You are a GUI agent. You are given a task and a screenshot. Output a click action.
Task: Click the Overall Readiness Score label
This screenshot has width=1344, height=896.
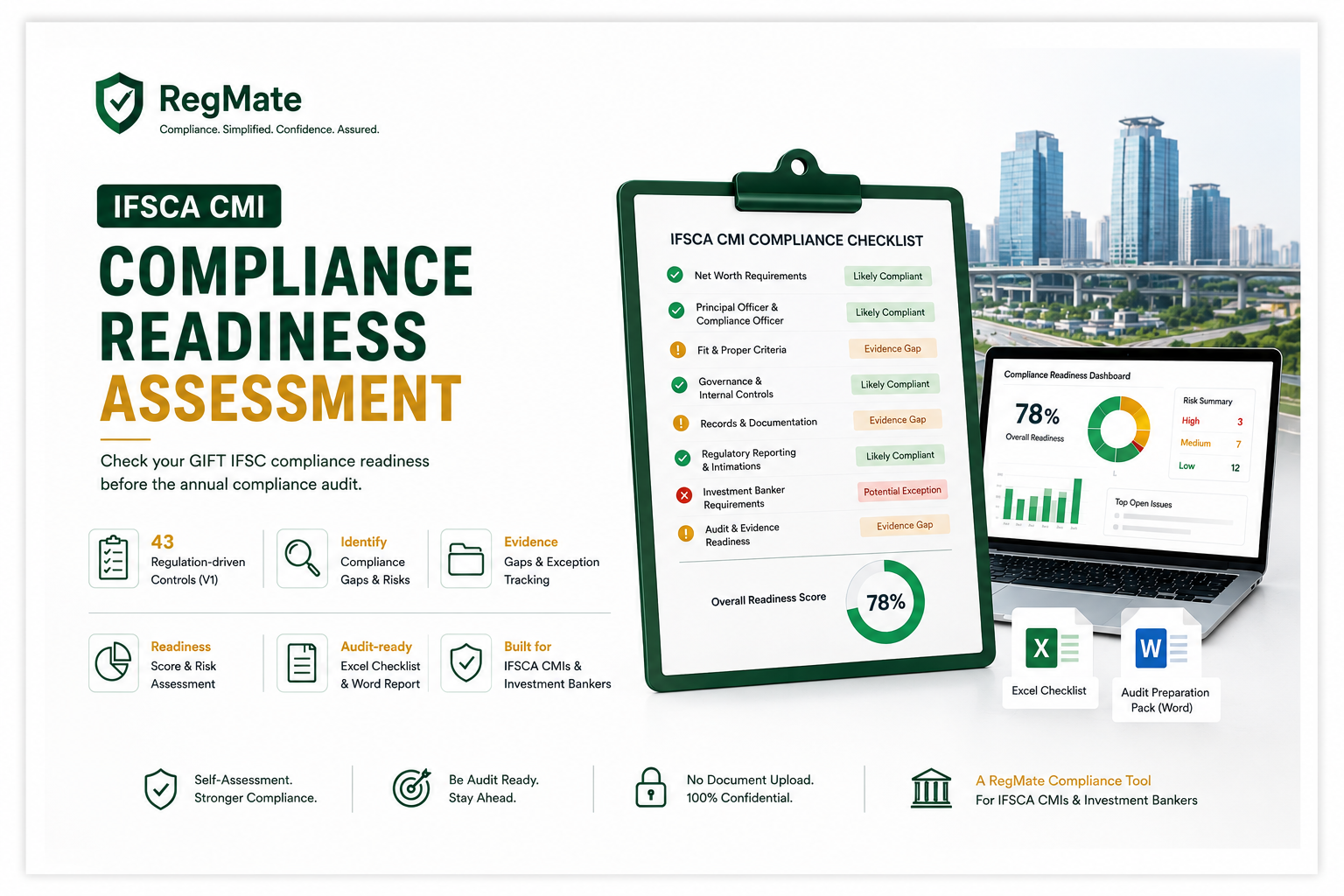click(x=768, y=599)
